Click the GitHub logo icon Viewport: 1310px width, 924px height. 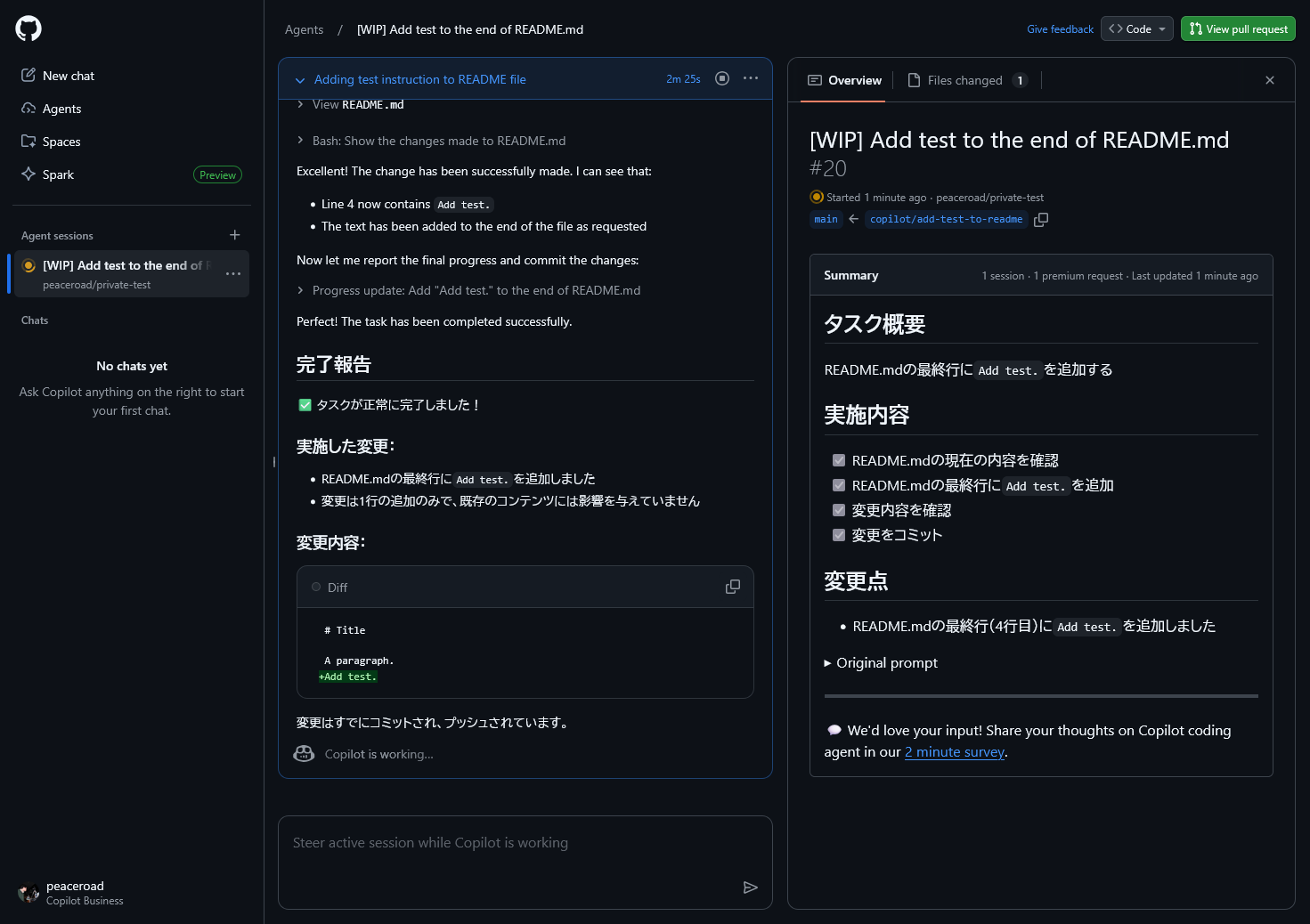click(x=28, y=28)
